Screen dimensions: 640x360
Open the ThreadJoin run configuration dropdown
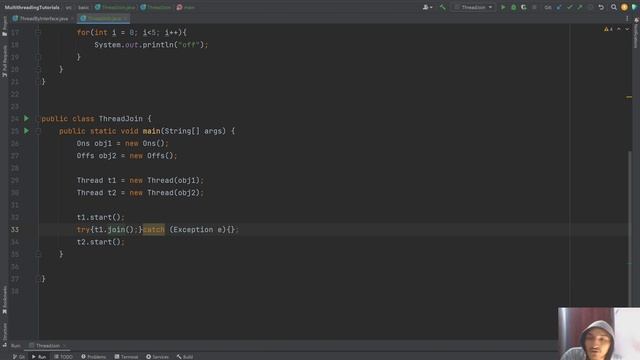473,7
